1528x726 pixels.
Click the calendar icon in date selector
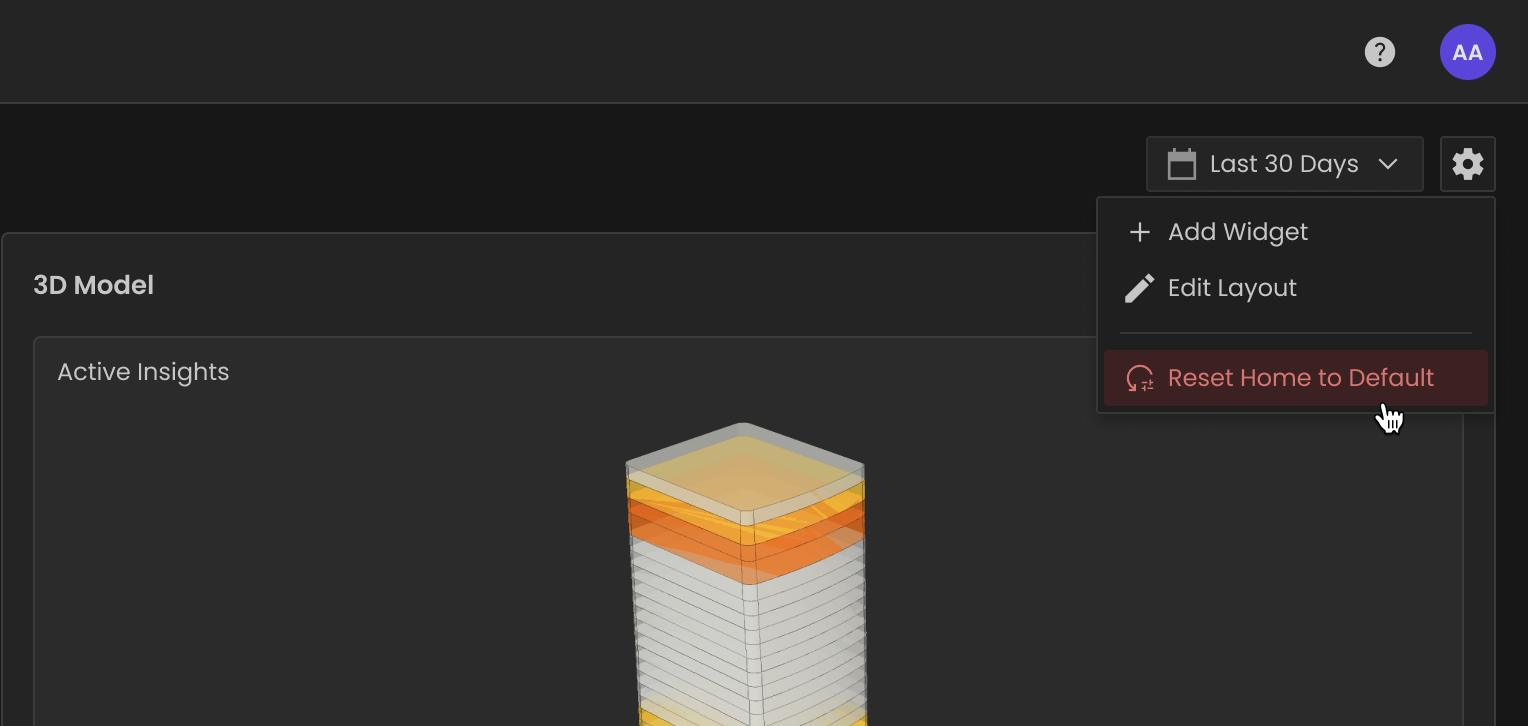(x=1182, y=164)
